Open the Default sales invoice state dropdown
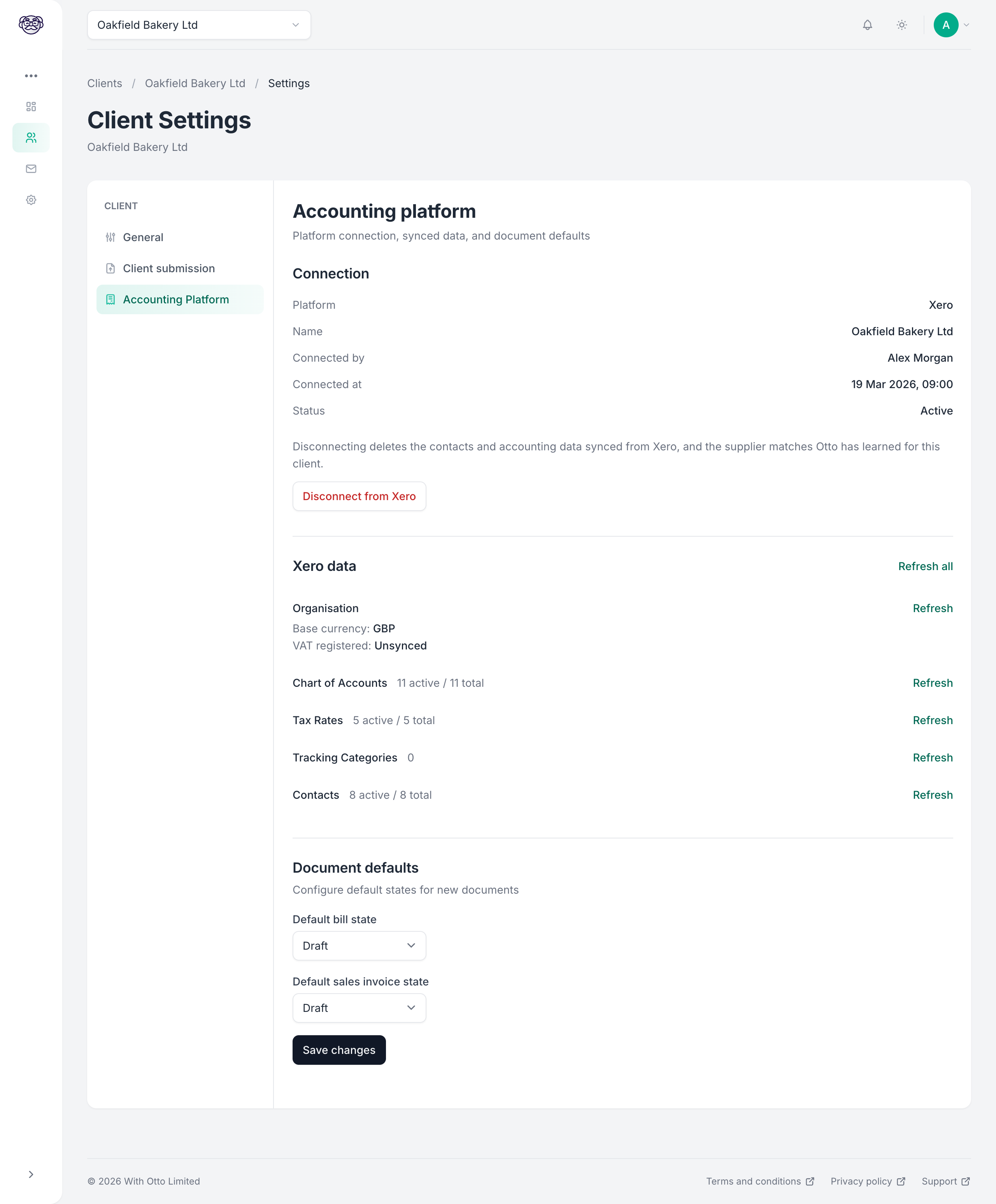The height and width of the screenshot is (1204, 996). [x=359, y=1008]
